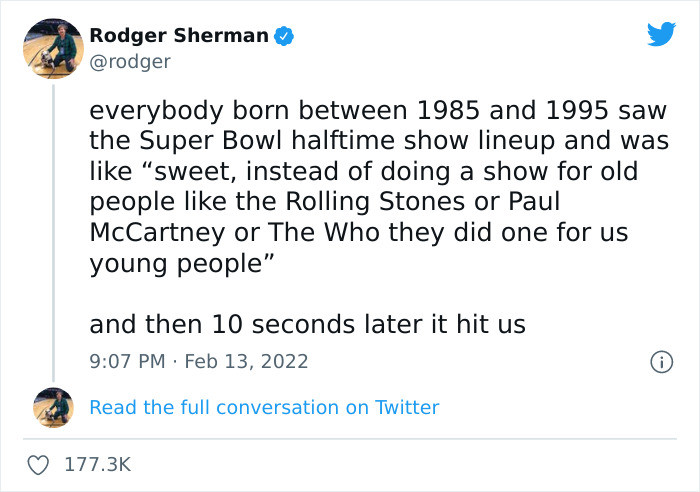Like the tweet with the heart icon
This screenshot has width=700, height=492.
tap(40, 465)
